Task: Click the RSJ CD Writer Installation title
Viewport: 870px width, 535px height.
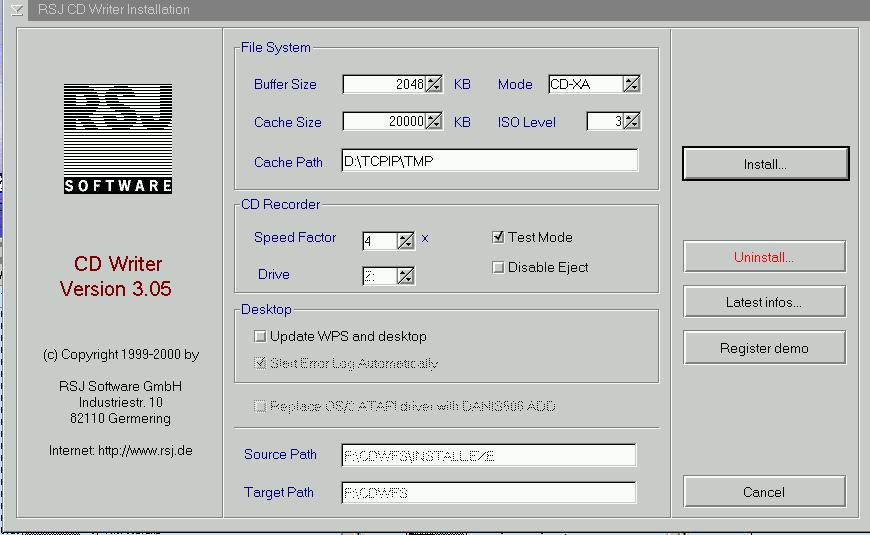Action: pyautogui.click(x=114, y=9)
